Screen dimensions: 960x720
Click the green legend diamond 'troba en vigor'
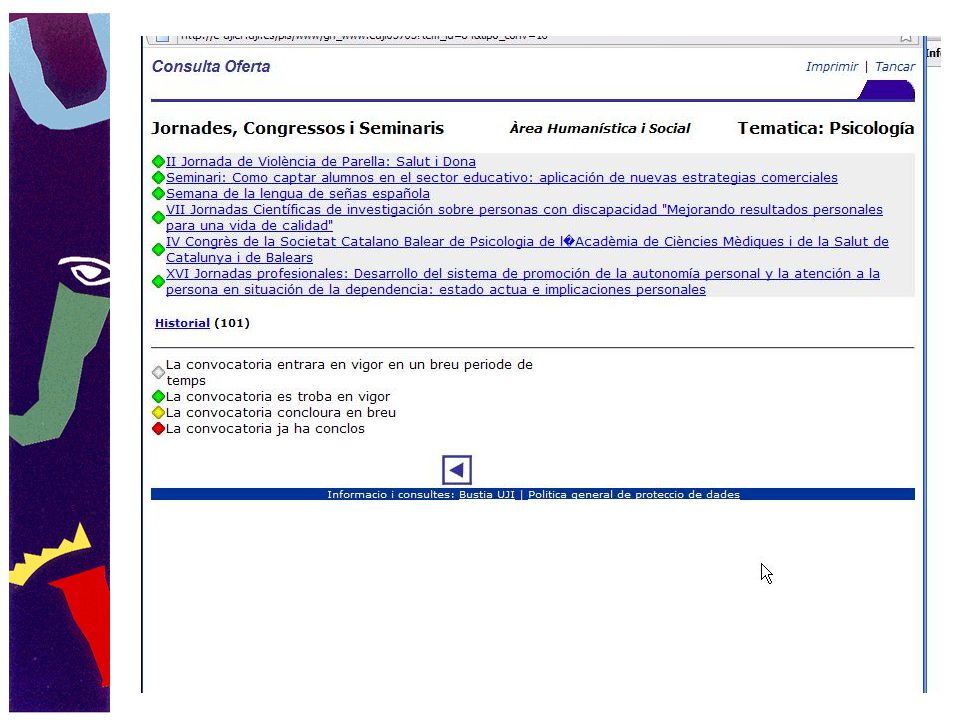point(158,397)
